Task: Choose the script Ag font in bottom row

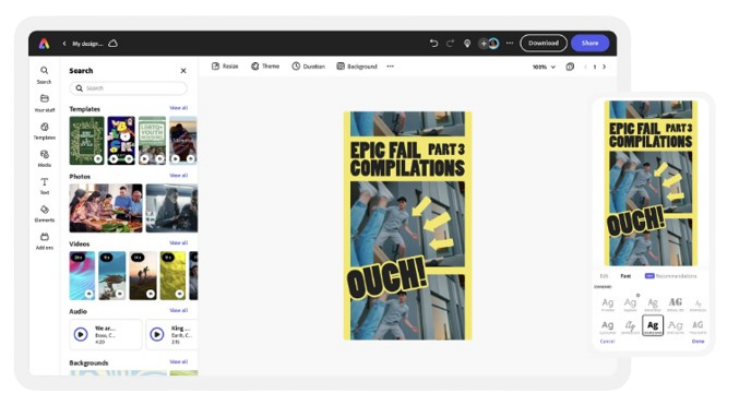Action: click(x=630, y=326)
